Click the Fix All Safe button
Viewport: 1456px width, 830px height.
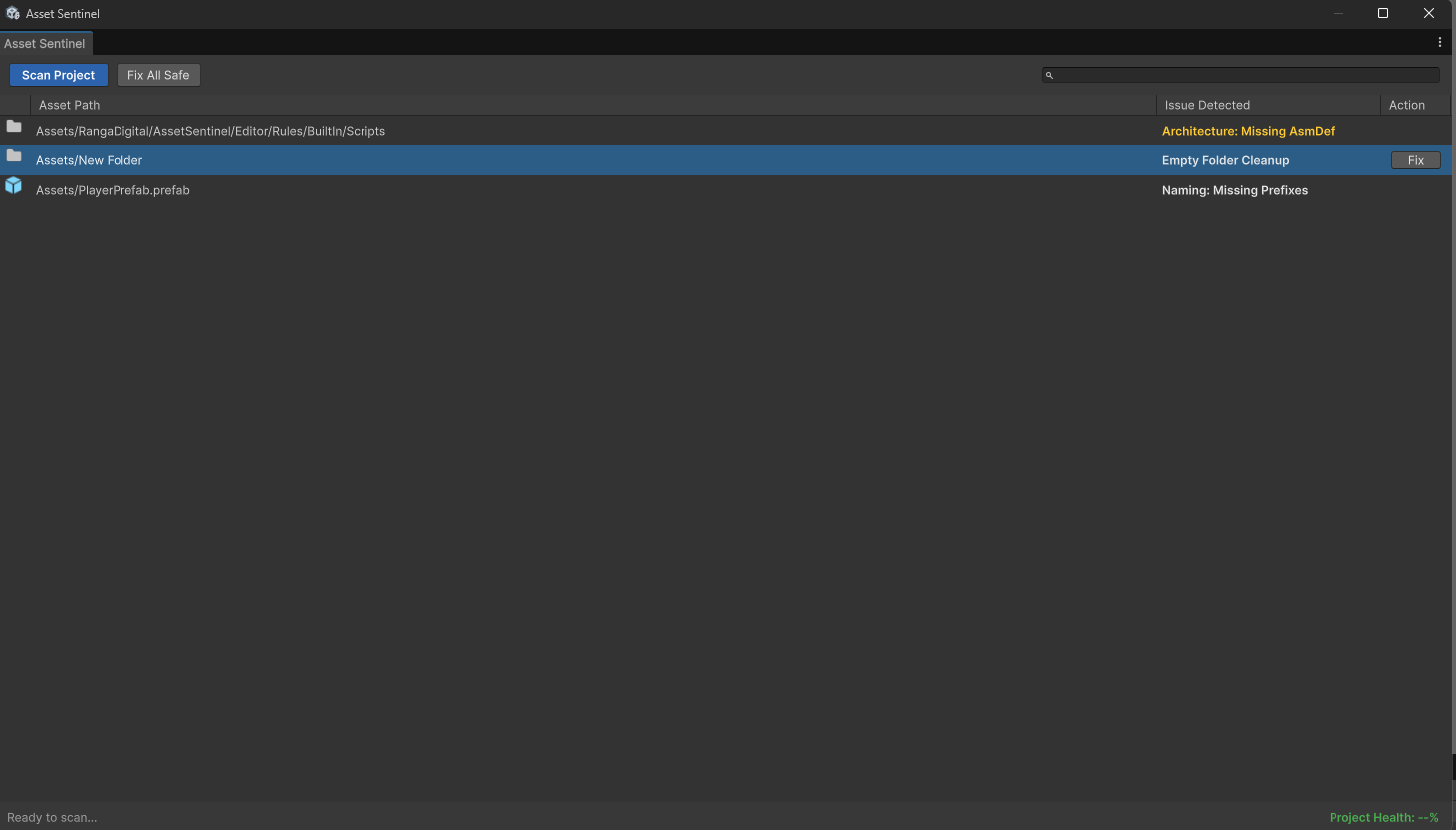pyautogui.click(x=158, y=74)
